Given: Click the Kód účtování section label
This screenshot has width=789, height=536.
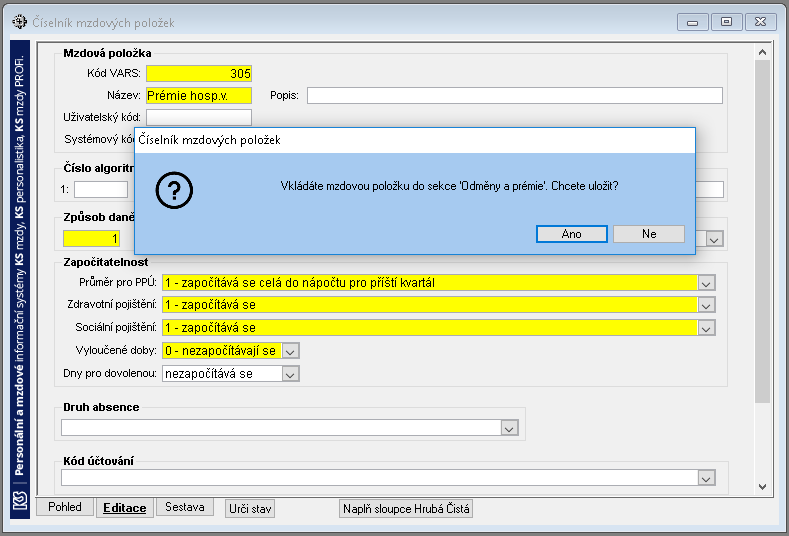Looking at the screenshot, I should pyautogui.click(x=99, y=461).
